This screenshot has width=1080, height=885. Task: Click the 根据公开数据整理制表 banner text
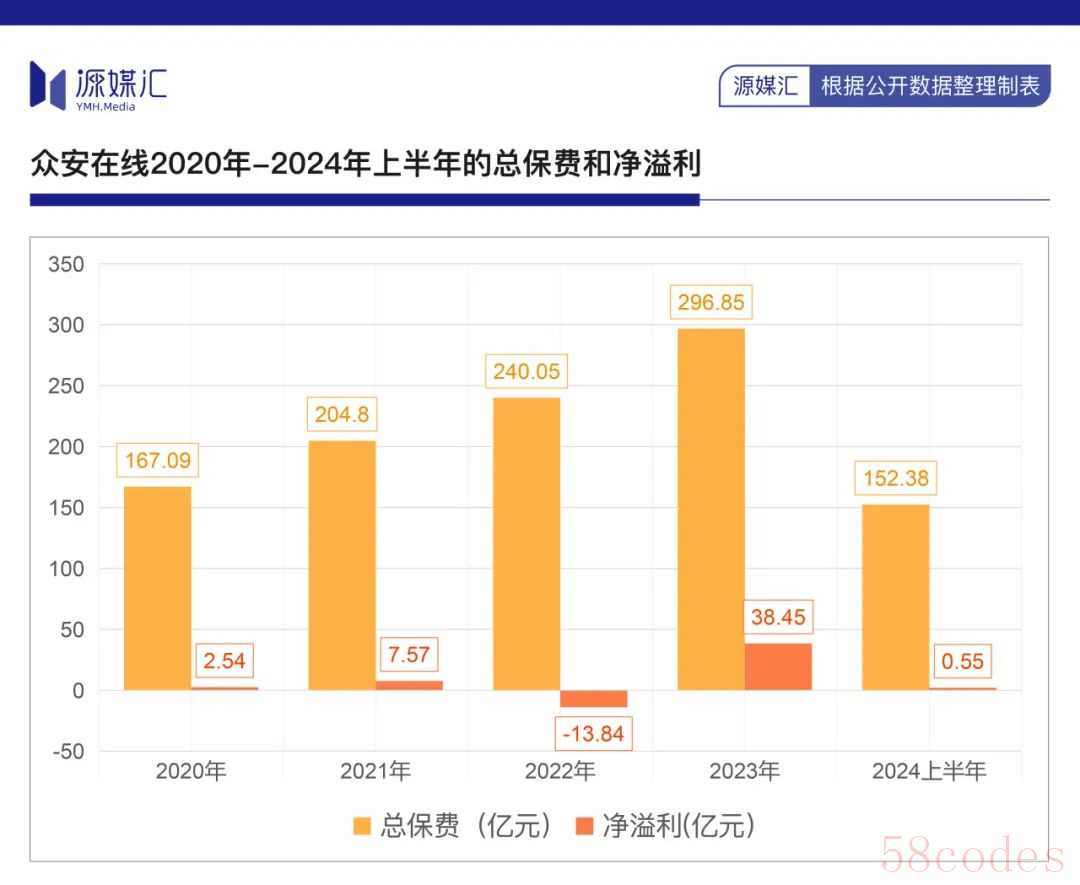coord(930,86)
